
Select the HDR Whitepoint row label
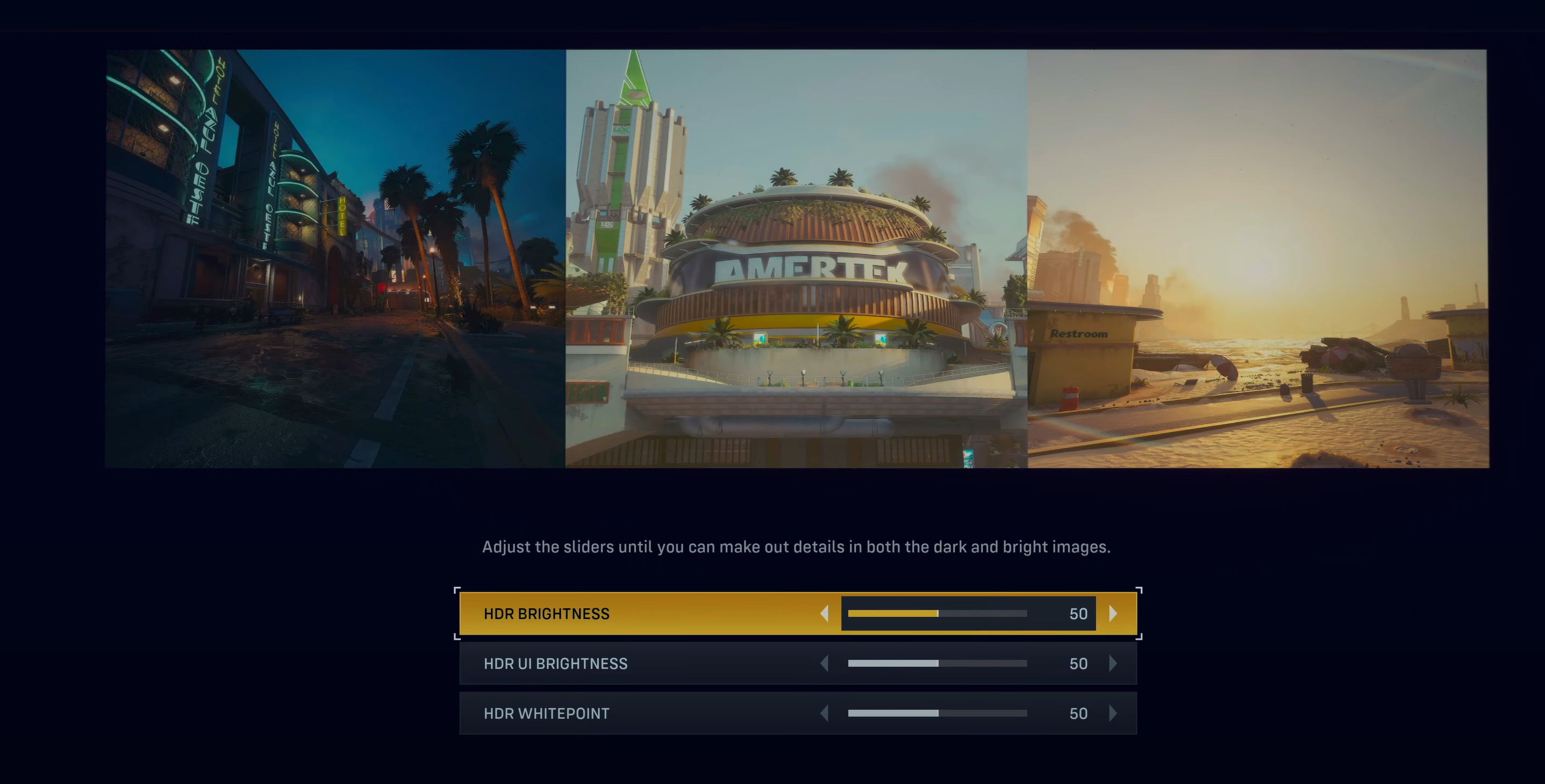pos(546,713)
